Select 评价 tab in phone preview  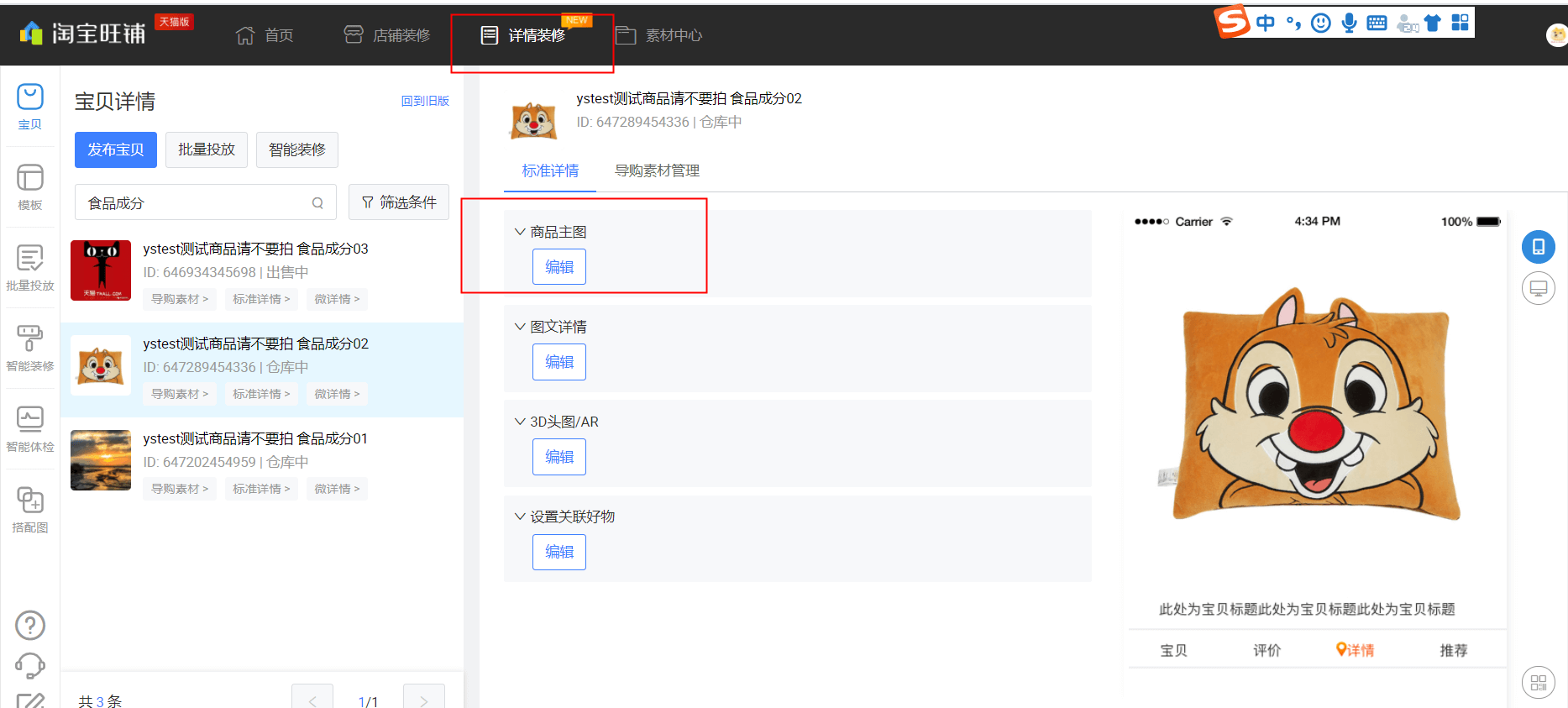[x=1266, y=650]
